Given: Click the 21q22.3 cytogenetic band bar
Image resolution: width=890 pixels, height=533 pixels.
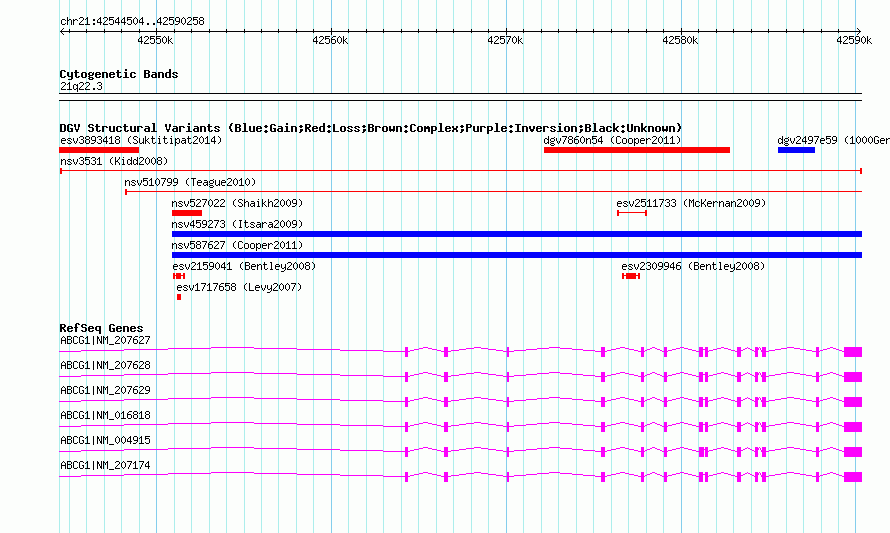Looking at the screenshot, I should (x=461, y=97).
